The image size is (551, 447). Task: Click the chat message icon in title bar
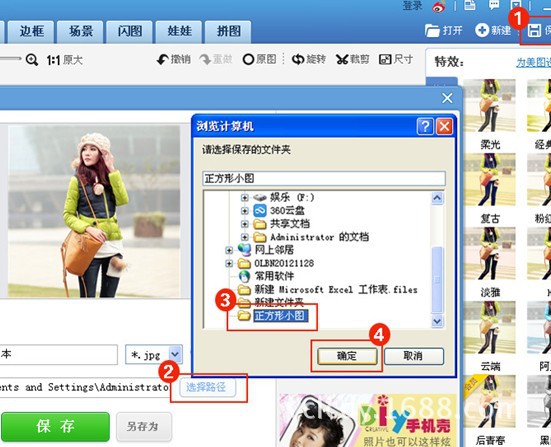point(494,5)
